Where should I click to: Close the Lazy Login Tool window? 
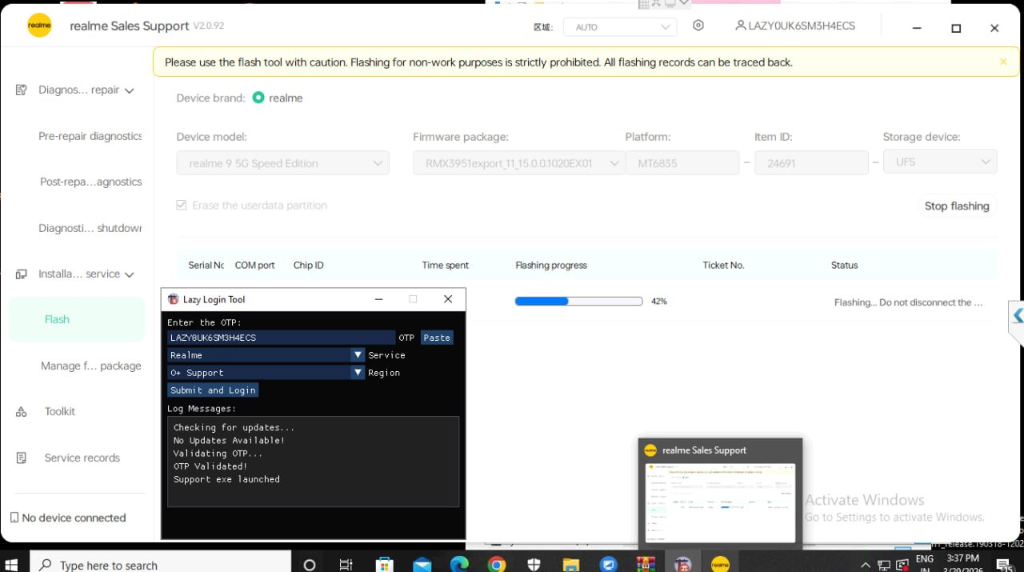[x=448, y=299]
